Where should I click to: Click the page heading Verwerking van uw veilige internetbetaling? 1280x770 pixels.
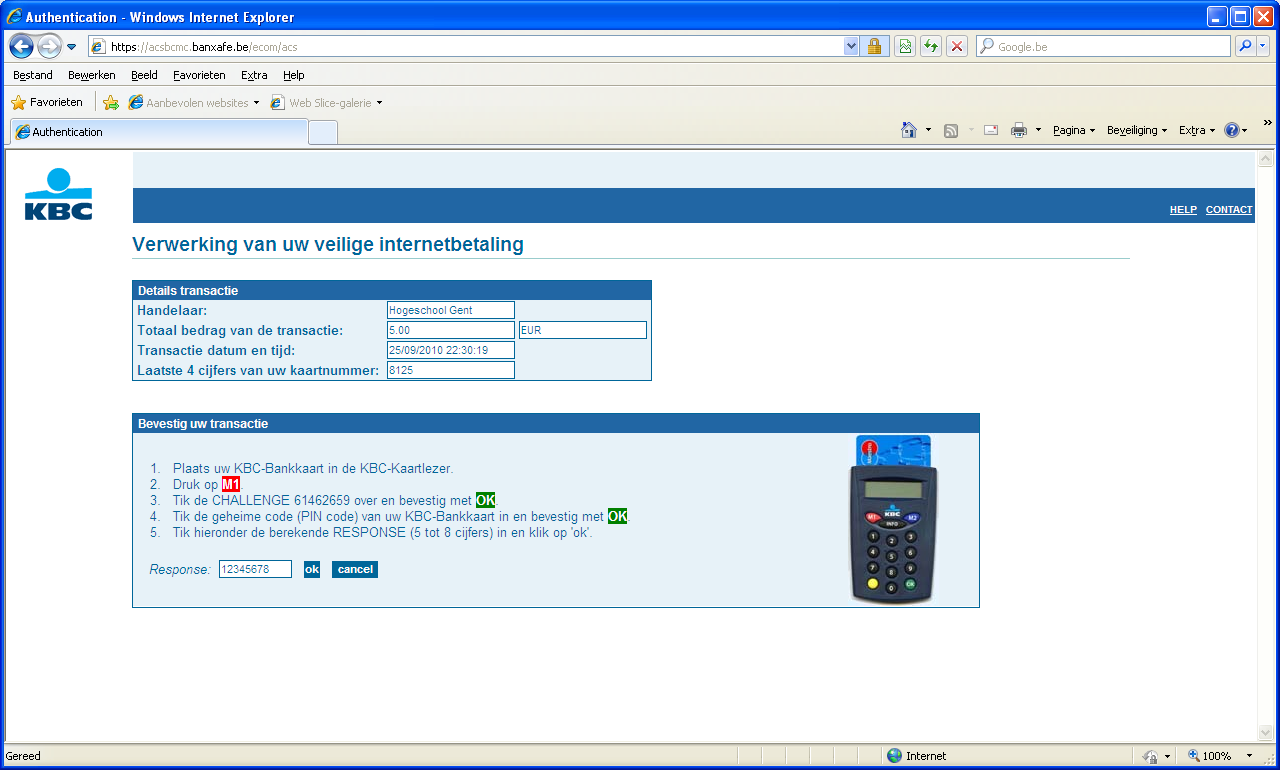(328, 244)
